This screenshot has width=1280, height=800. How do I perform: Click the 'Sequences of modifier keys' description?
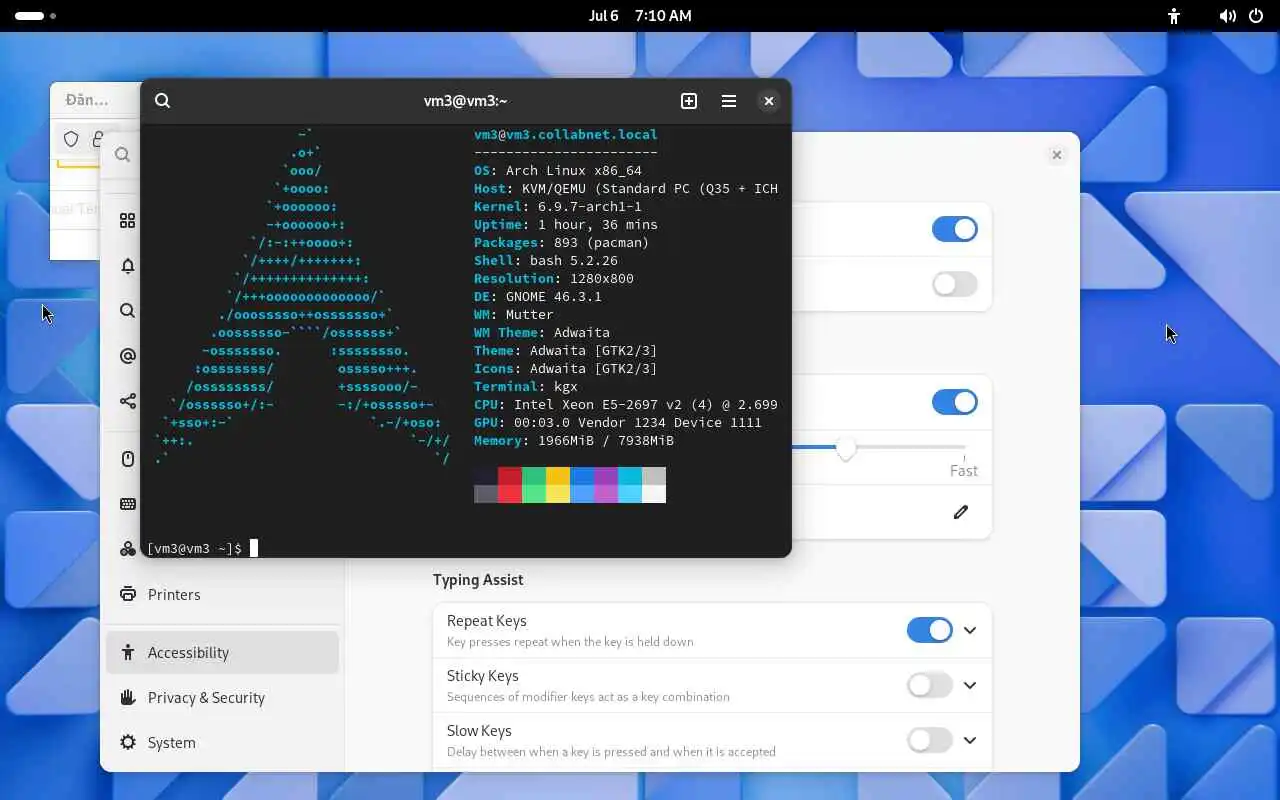tap(588, 696)
